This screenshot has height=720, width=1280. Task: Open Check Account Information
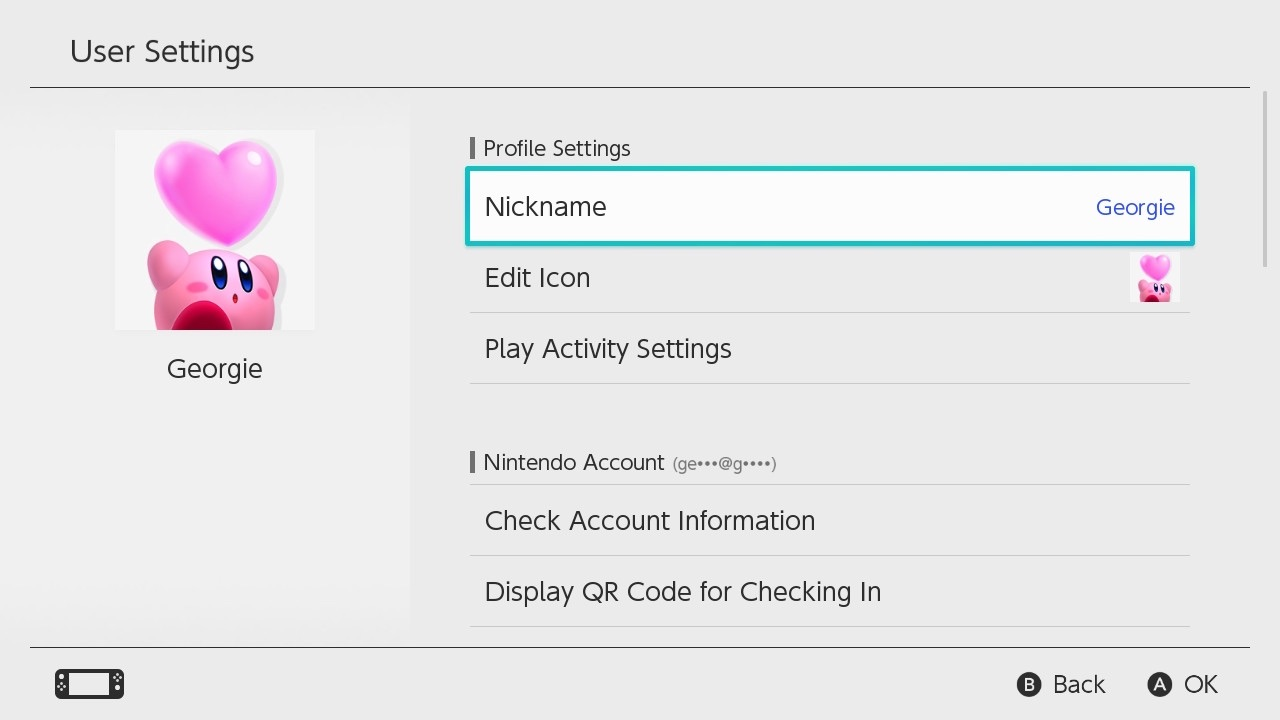coord(830,520)
